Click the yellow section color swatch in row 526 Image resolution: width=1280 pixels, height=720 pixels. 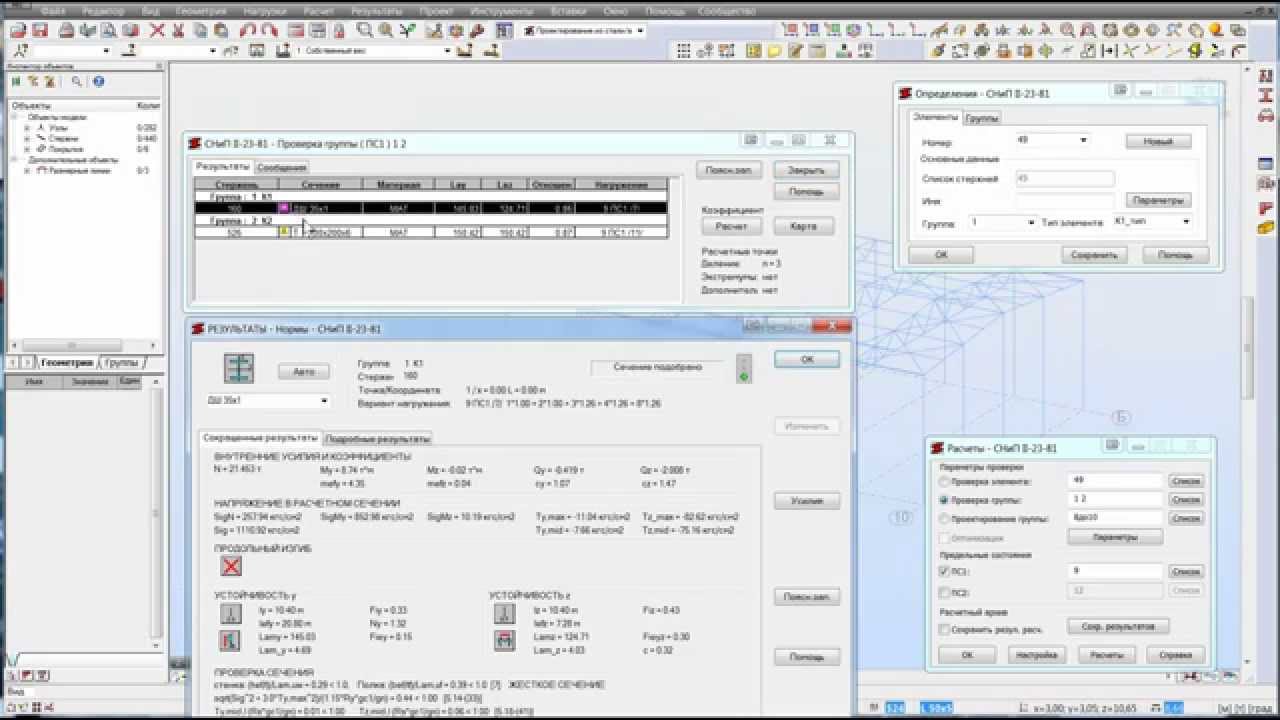(x=284, y=232)
